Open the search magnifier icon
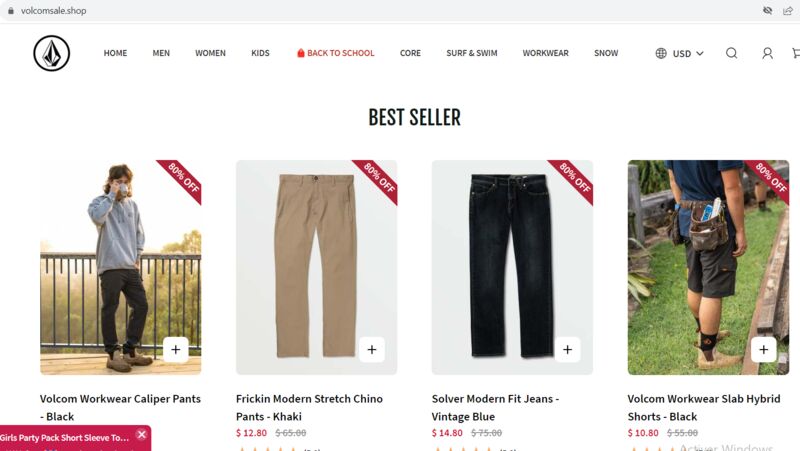 tap(731, 53)
